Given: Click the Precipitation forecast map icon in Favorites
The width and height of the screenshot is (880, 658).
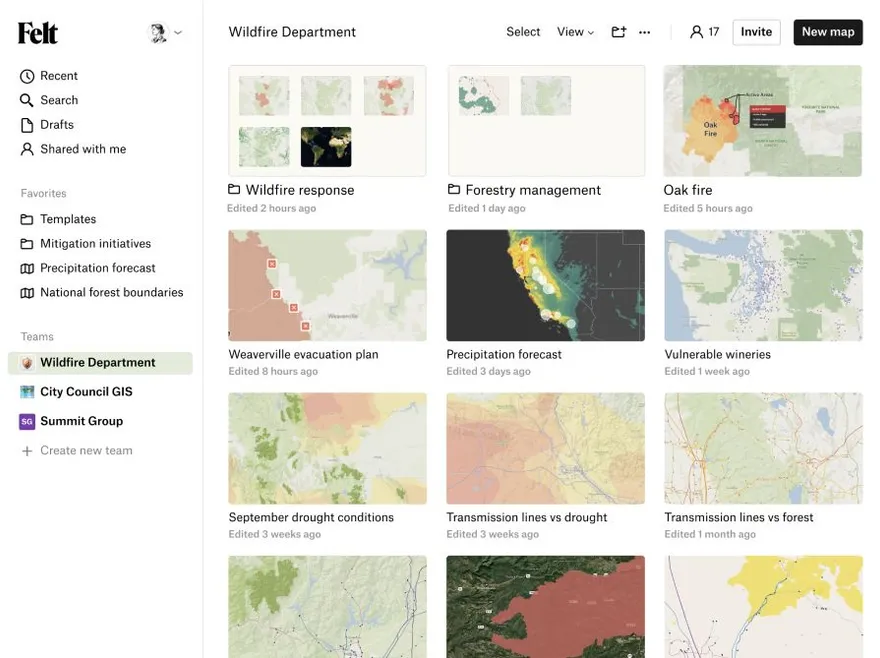Looking at the screenshot, I should [x=27, y=268].
